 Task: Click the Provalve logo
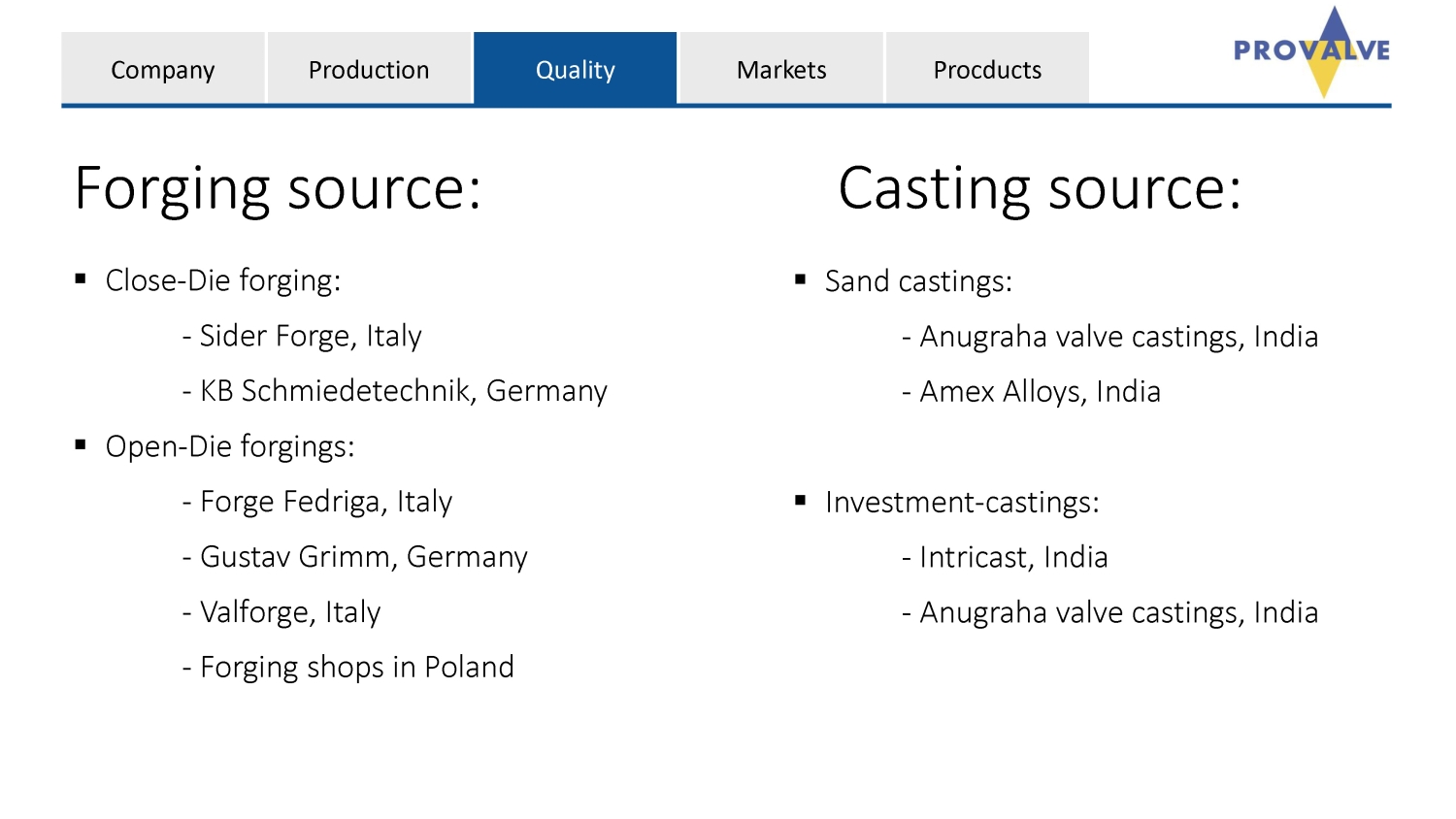point(1312,51)
